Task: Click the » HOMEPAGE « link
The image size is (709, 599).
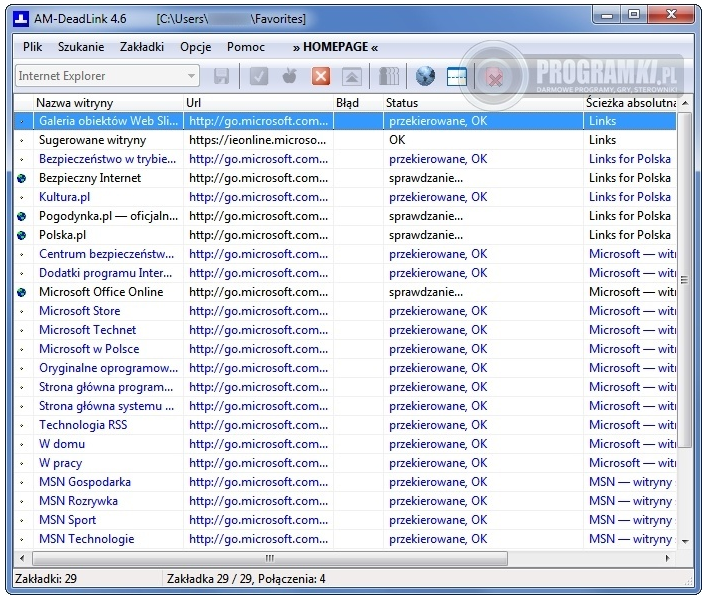Action: click(x=335, y=47)
